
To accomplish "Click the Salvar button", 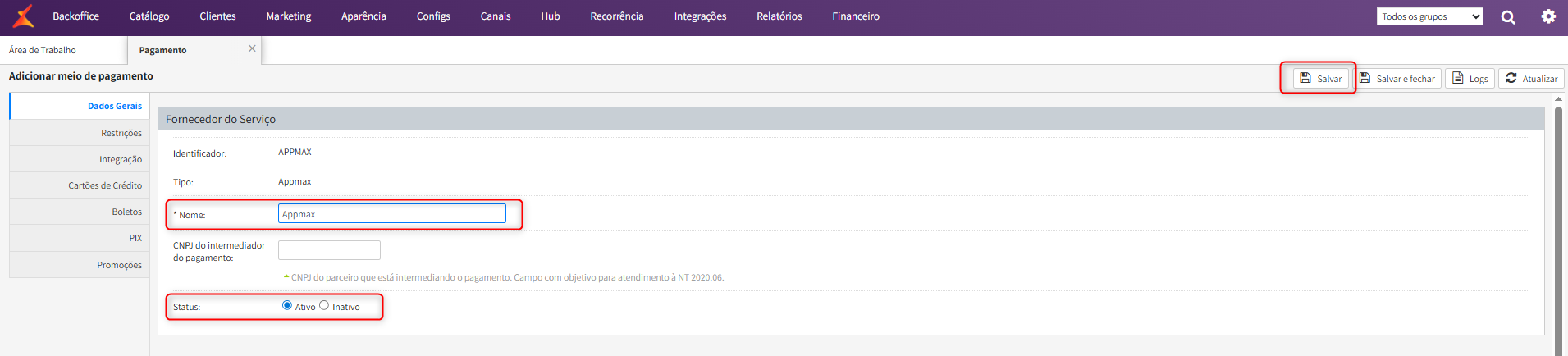I will point(1321,78).
